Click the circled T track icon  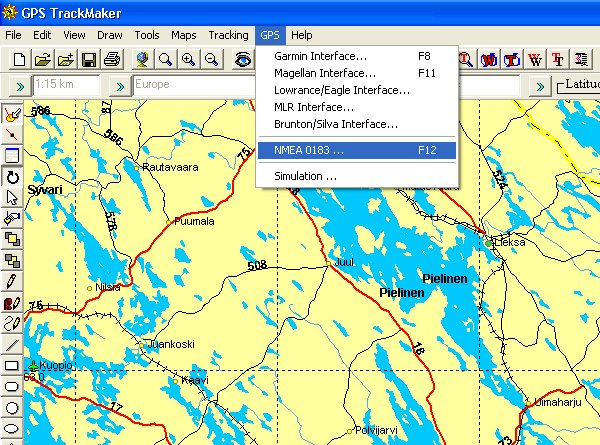coord(512,60)
